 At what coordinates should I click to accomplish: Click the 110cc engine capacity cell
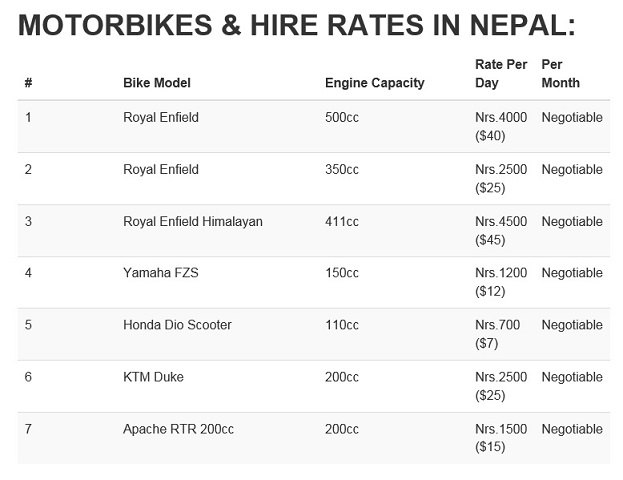click(342, 325)
